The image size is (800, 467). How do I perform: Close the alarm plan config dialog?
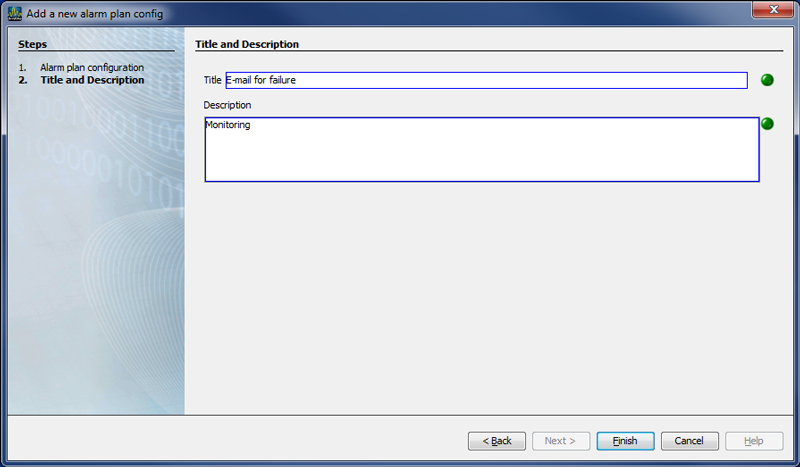click(768, 12)
